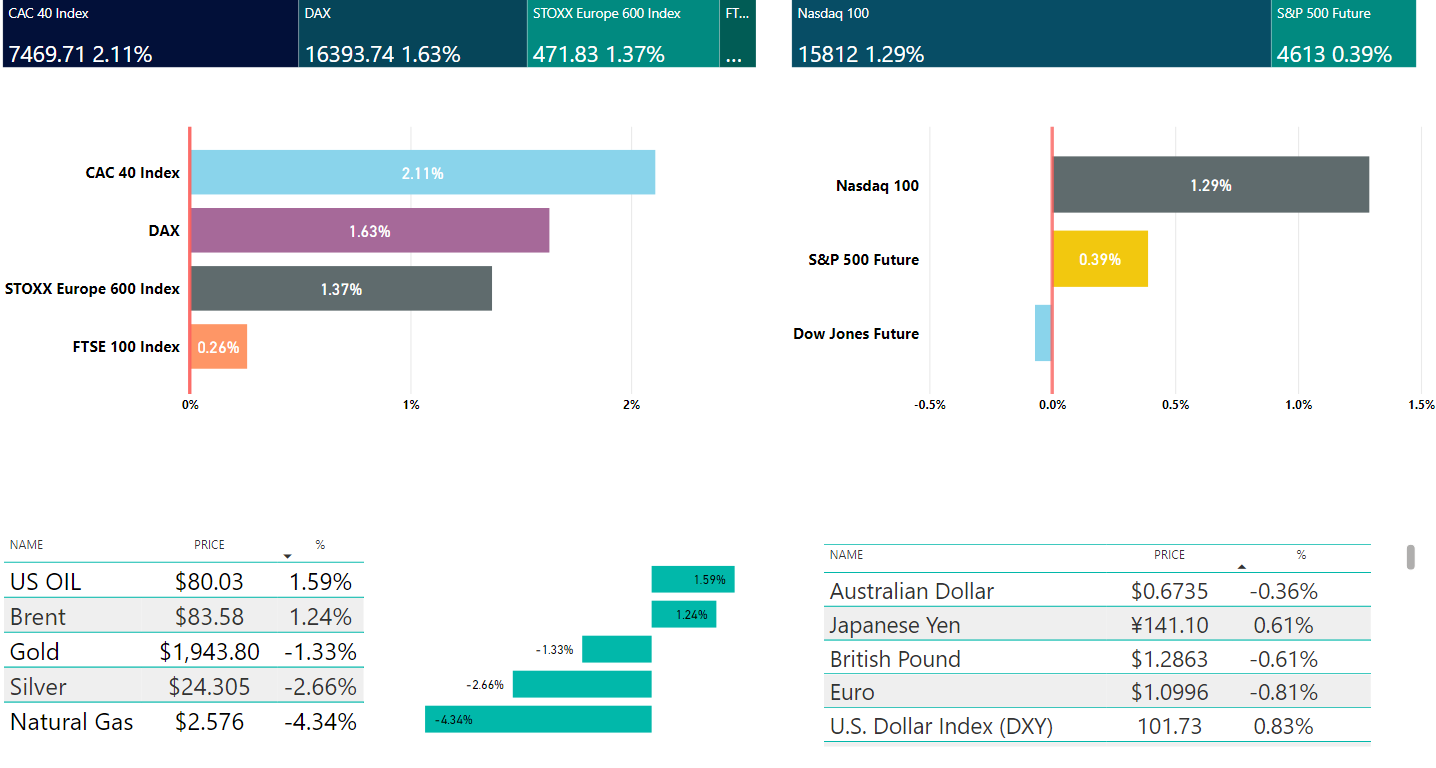Click the yellow S&P 500 Future bar
1436x768 pixels.
pos(1100,259)
